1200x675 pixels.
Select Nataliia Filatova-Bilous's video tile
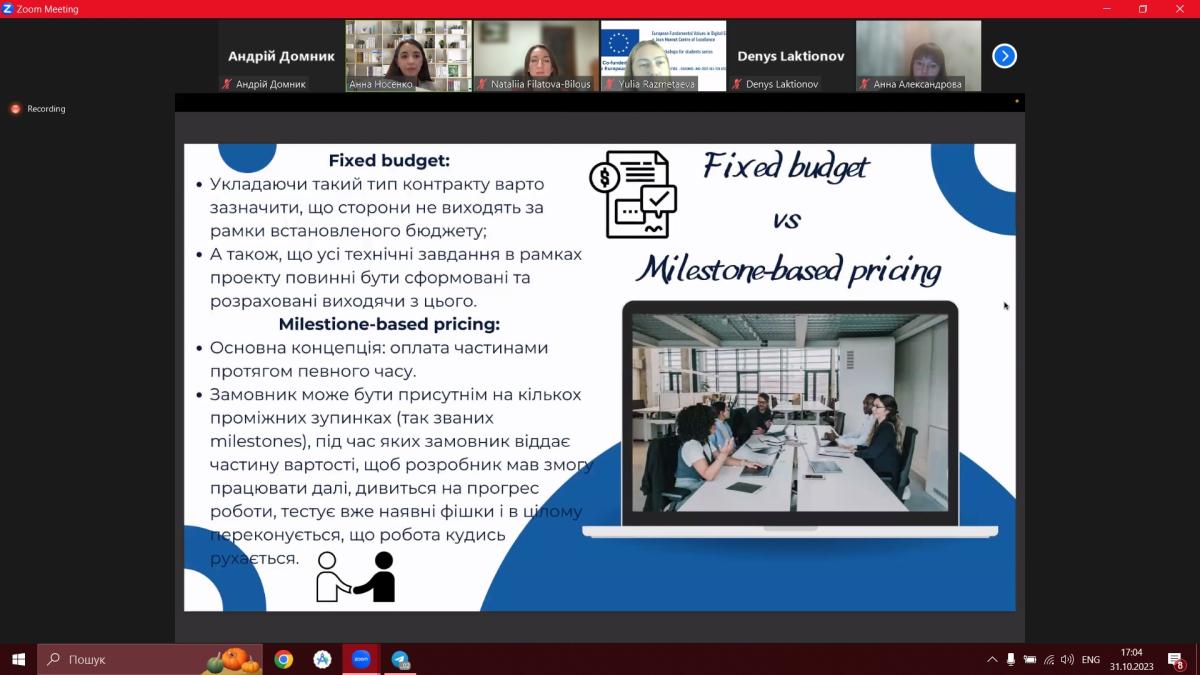tap(536, 56)
